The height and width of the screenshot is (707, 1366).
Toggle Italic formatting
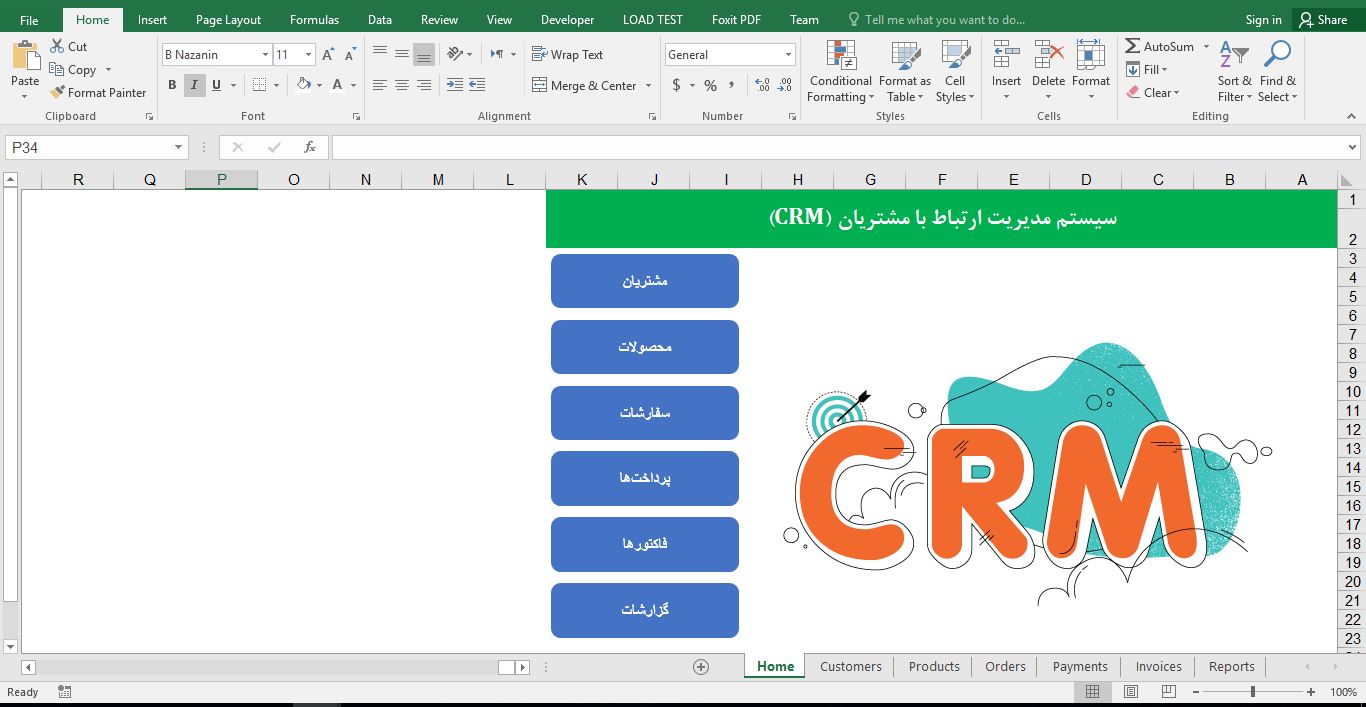click(194, 85)
